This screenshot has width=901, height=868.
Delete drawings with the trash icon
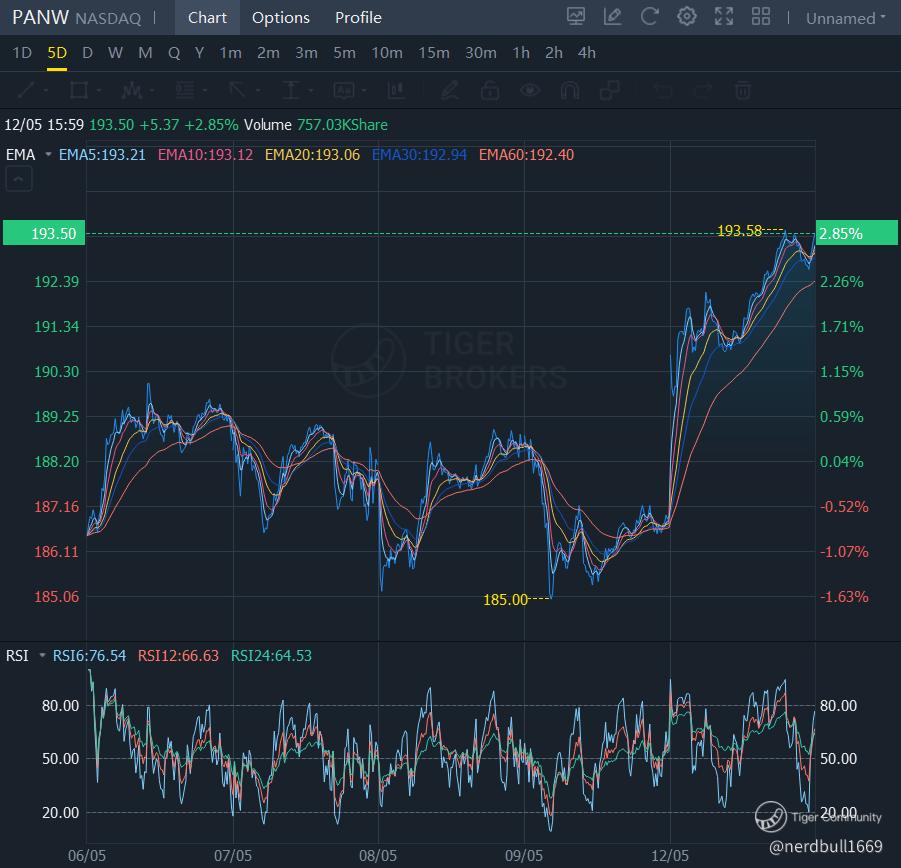pyautogui.click(x=742, y=90)
